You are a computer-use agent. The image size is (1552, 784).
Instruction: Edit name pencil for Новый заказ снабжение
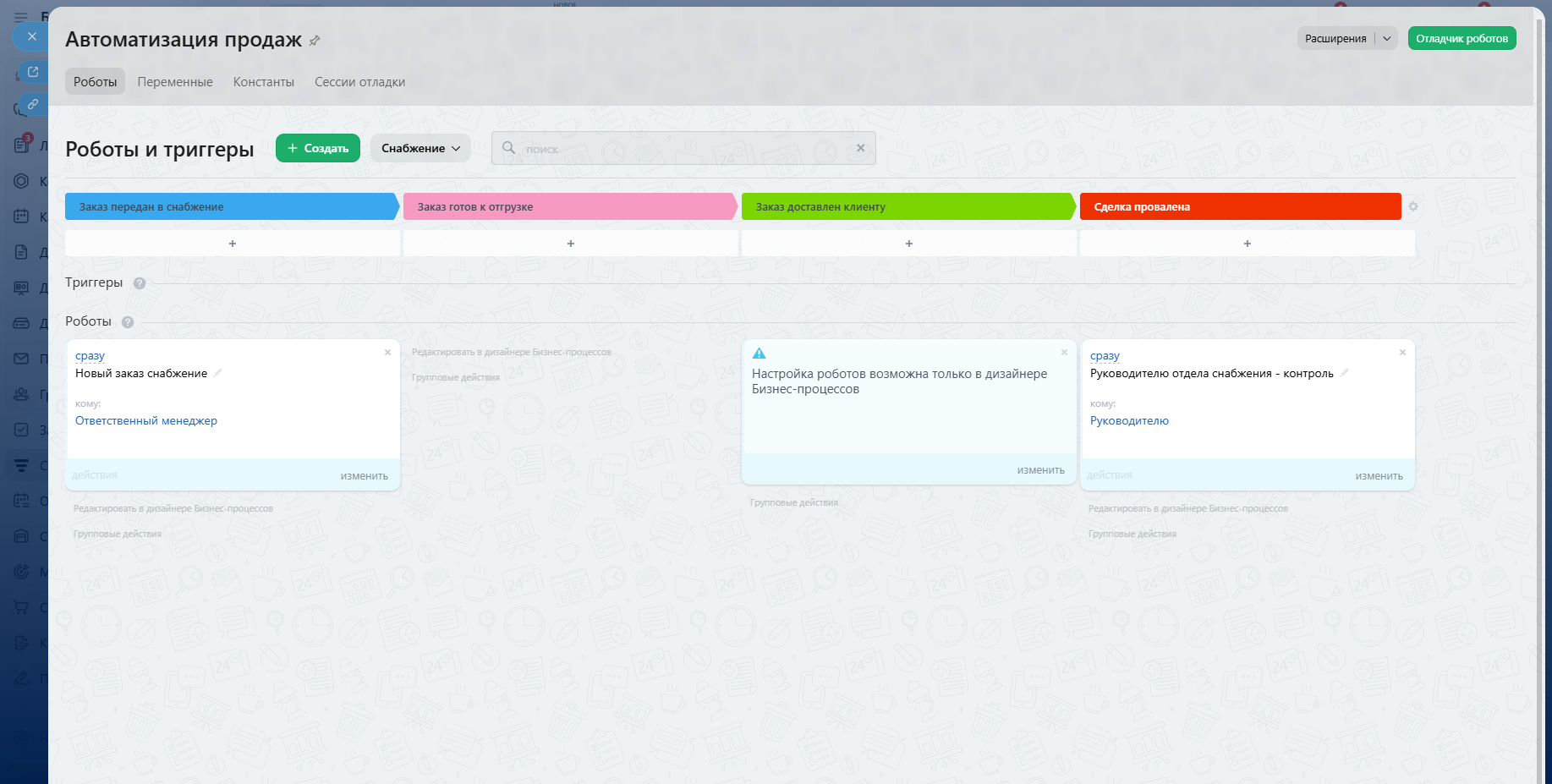218,373
